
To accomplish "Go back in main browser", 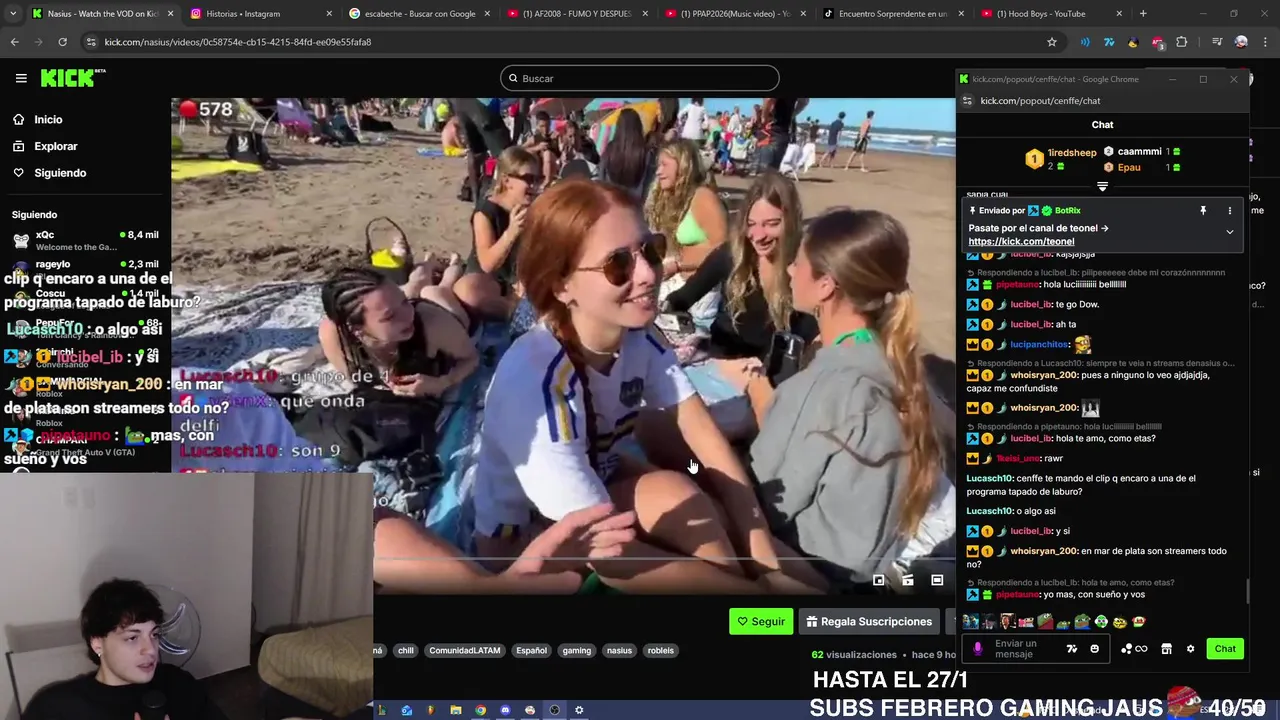I will point(14,42).
